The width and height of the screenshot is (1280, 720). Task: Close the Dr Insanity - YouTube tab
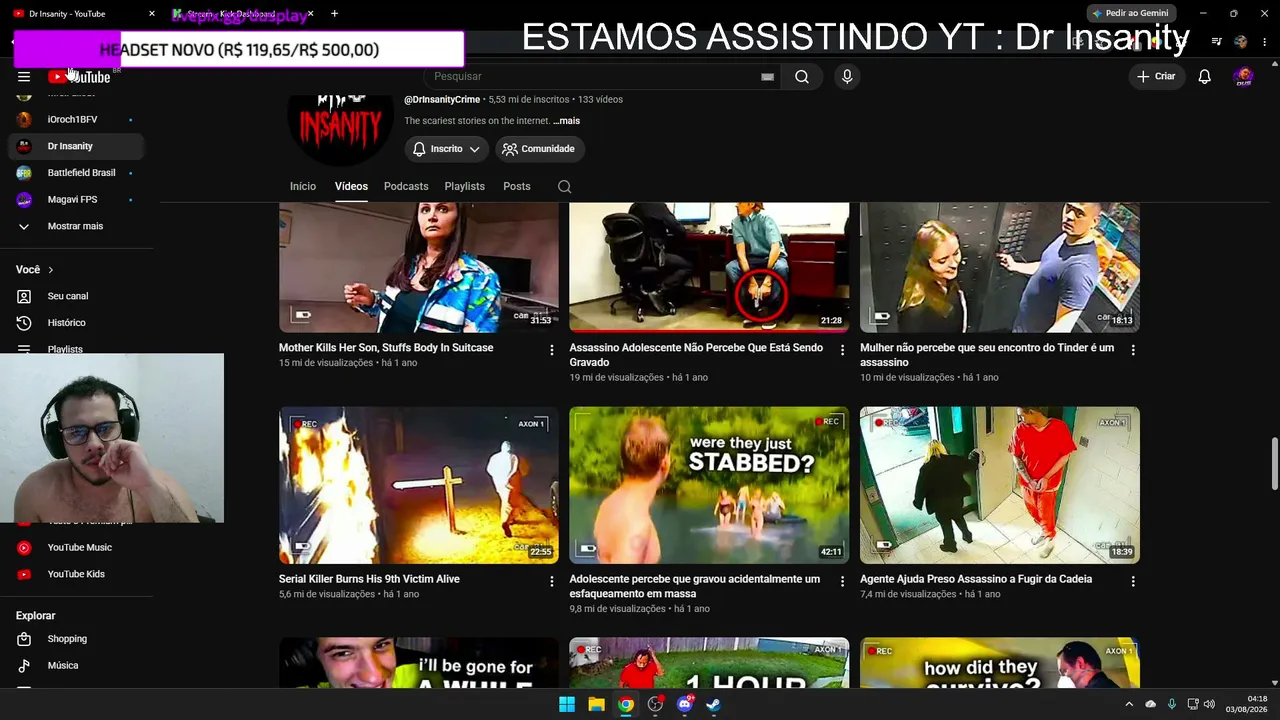[152, 14]
